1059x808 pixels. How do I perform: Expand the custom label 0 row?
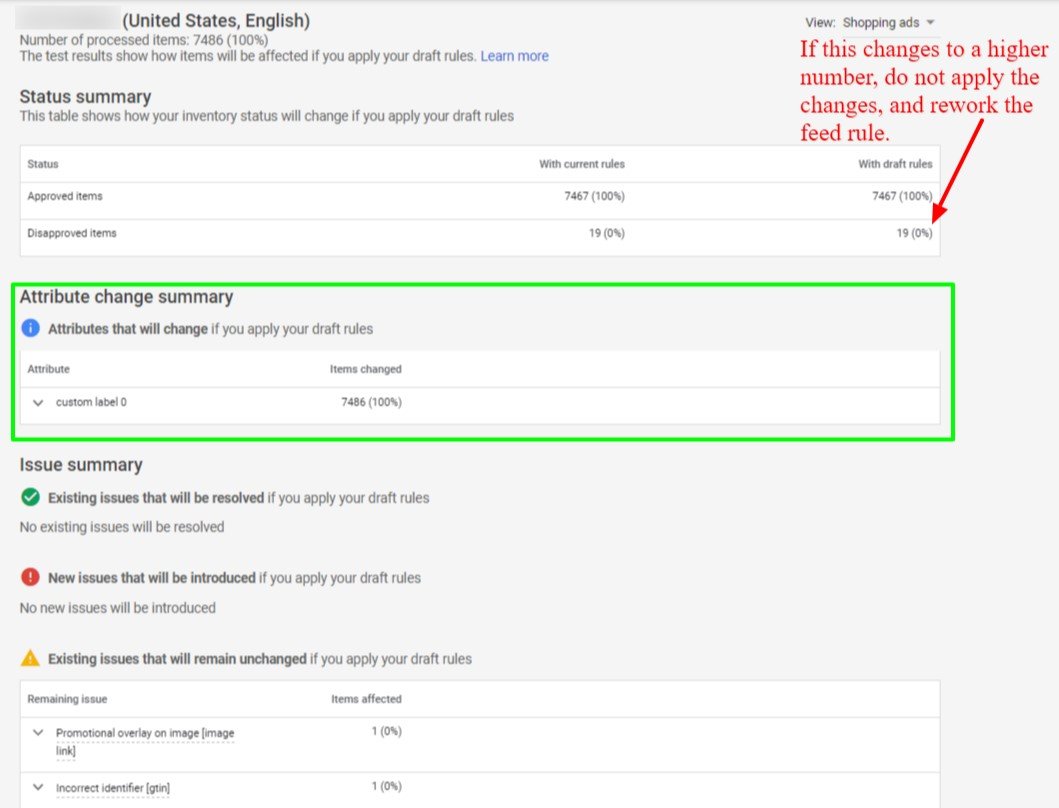38,402
